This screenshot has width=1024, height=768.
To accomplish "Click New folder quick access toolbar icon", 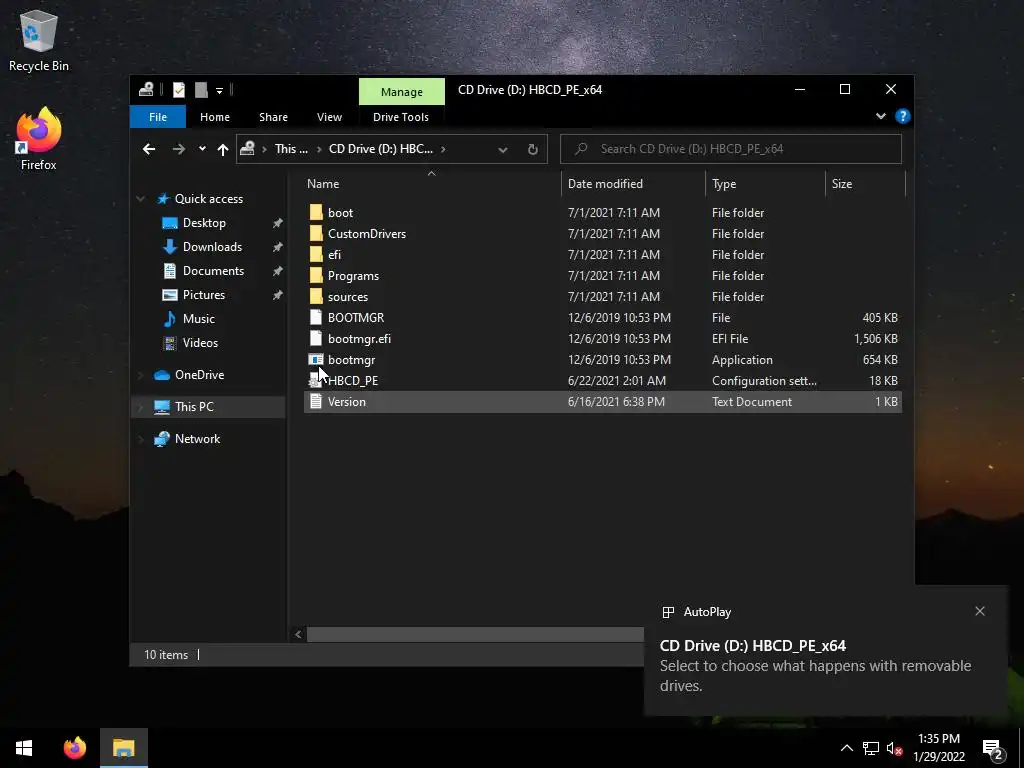I will click(201, 89).
